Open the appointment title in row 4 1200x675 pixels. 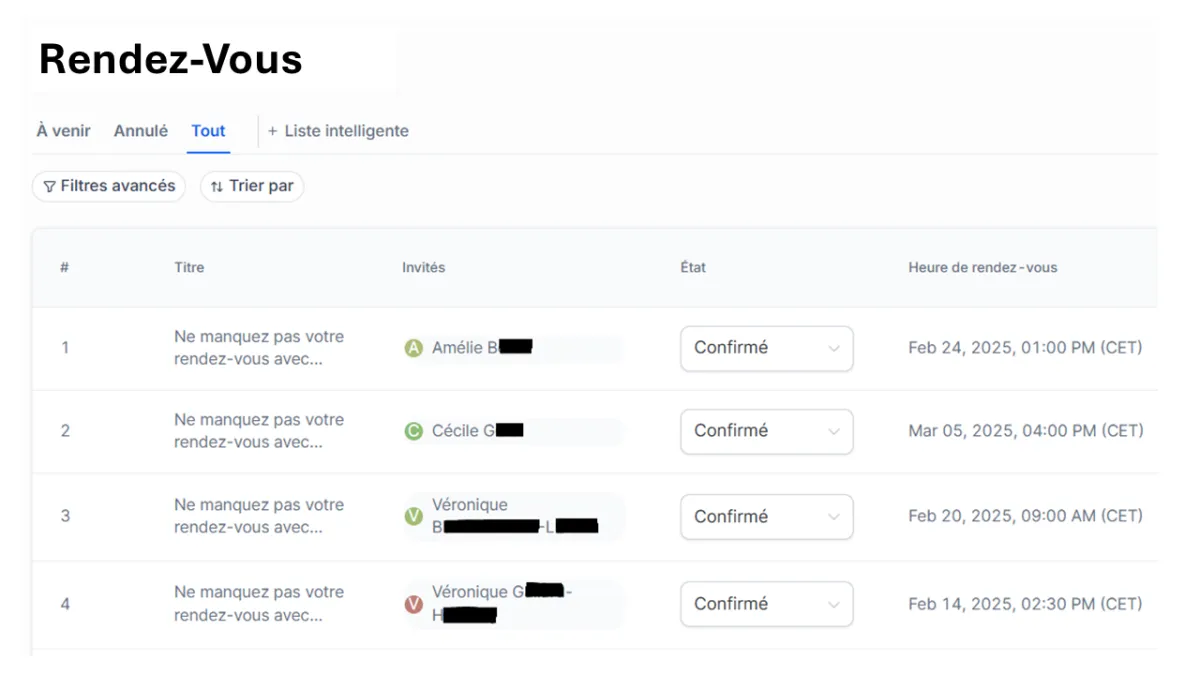(259, 604)
